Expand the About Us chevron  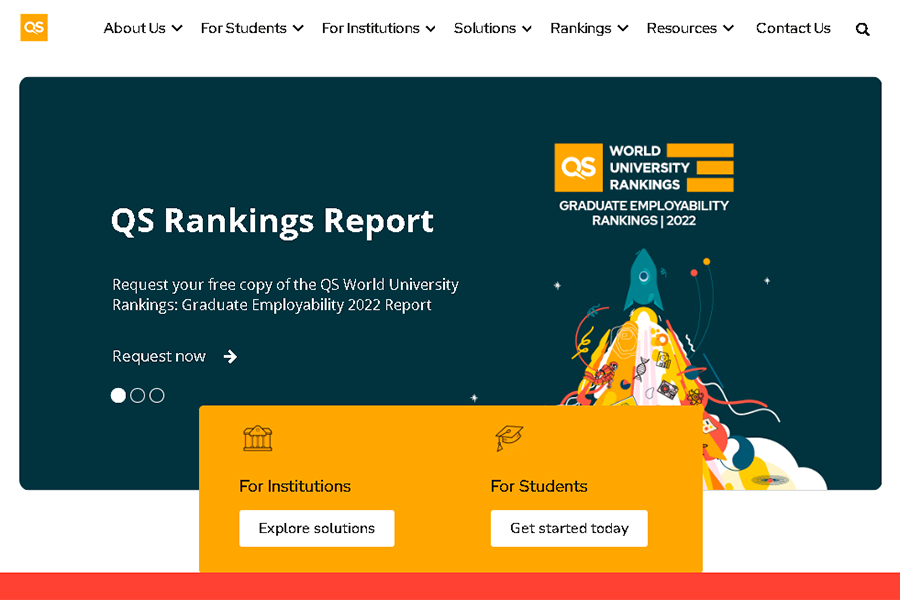pos(177,28)
